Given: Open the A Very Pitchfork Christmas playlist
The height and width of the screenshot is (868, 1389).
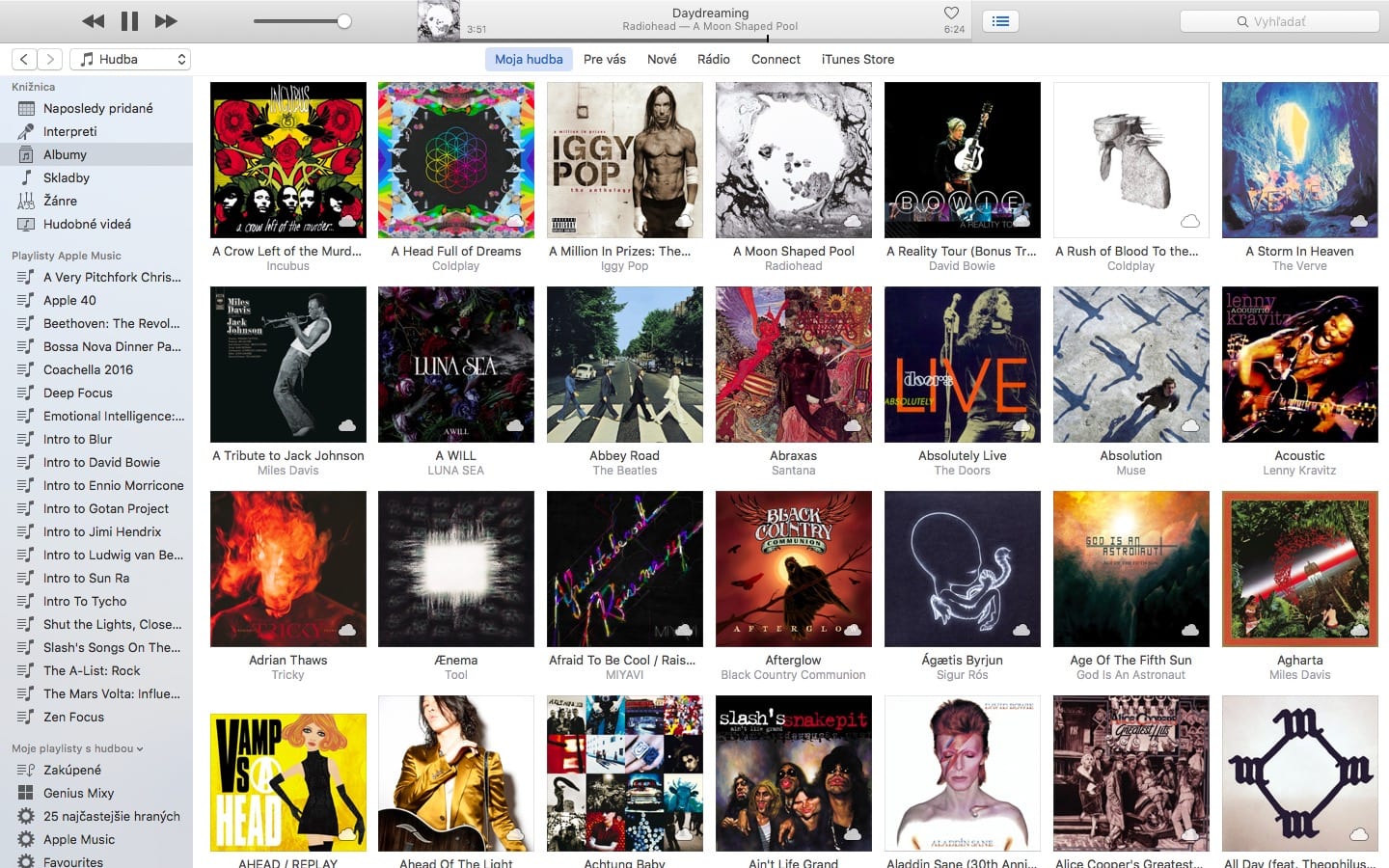Looking at the screenshot, I should (x=96, y=277).
